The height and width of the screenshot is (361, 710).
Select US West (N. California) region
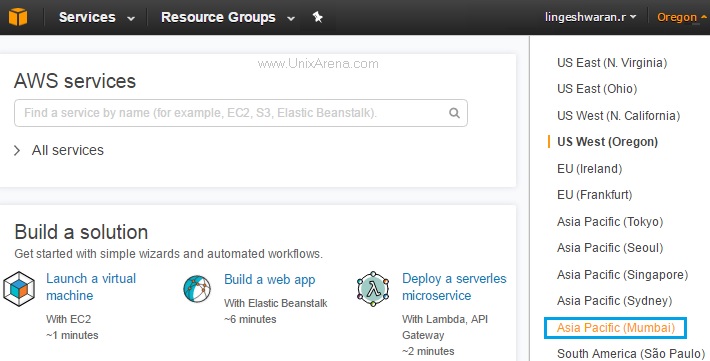point(619,116)
